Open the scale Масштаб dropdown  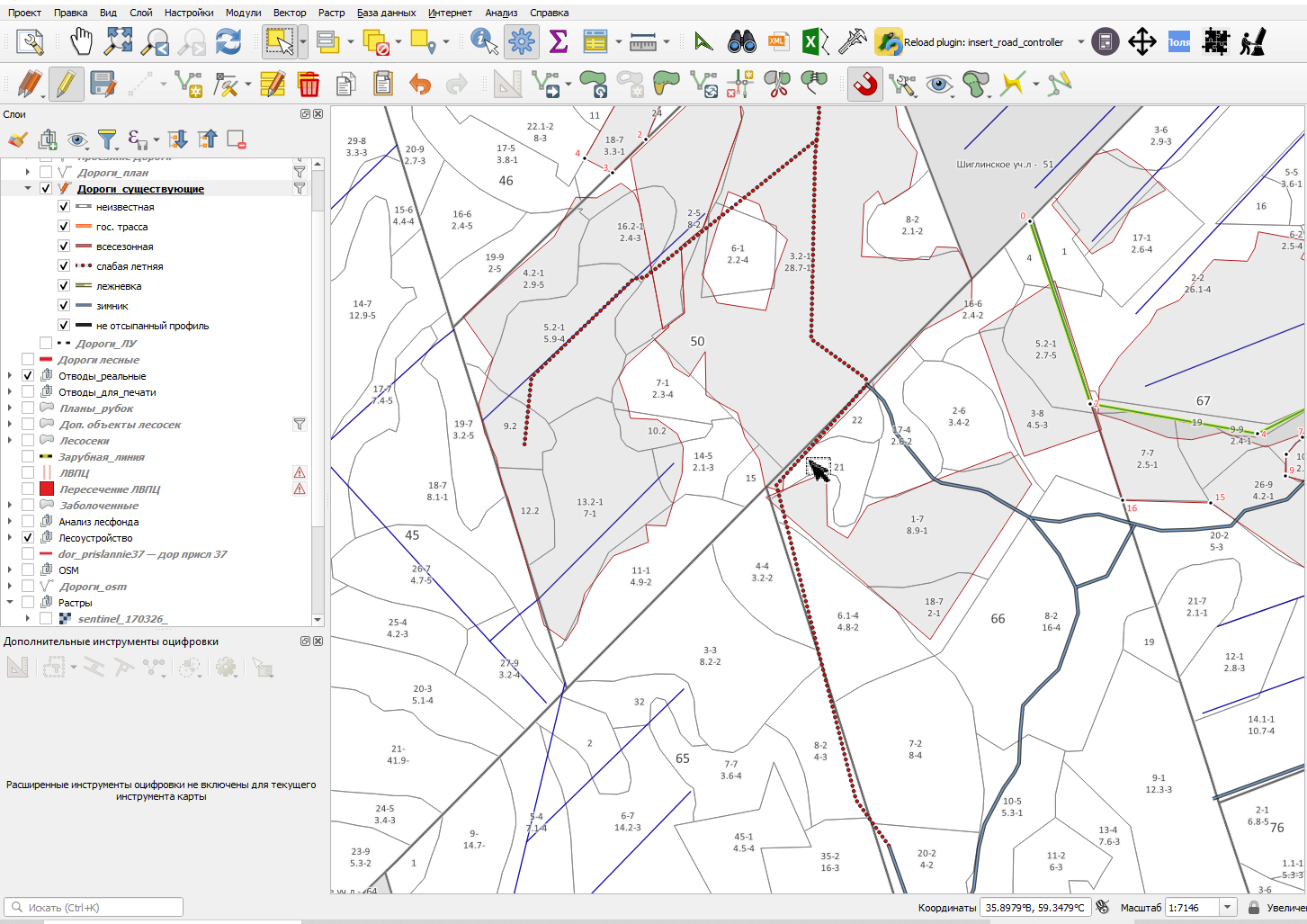1228,908
